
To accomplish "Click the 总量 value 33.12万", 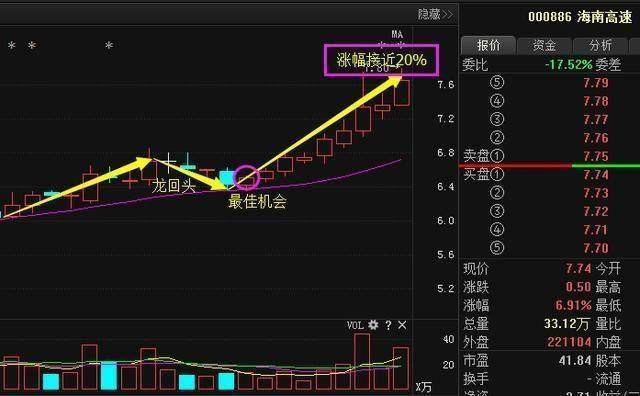I will tap(567, 324).
